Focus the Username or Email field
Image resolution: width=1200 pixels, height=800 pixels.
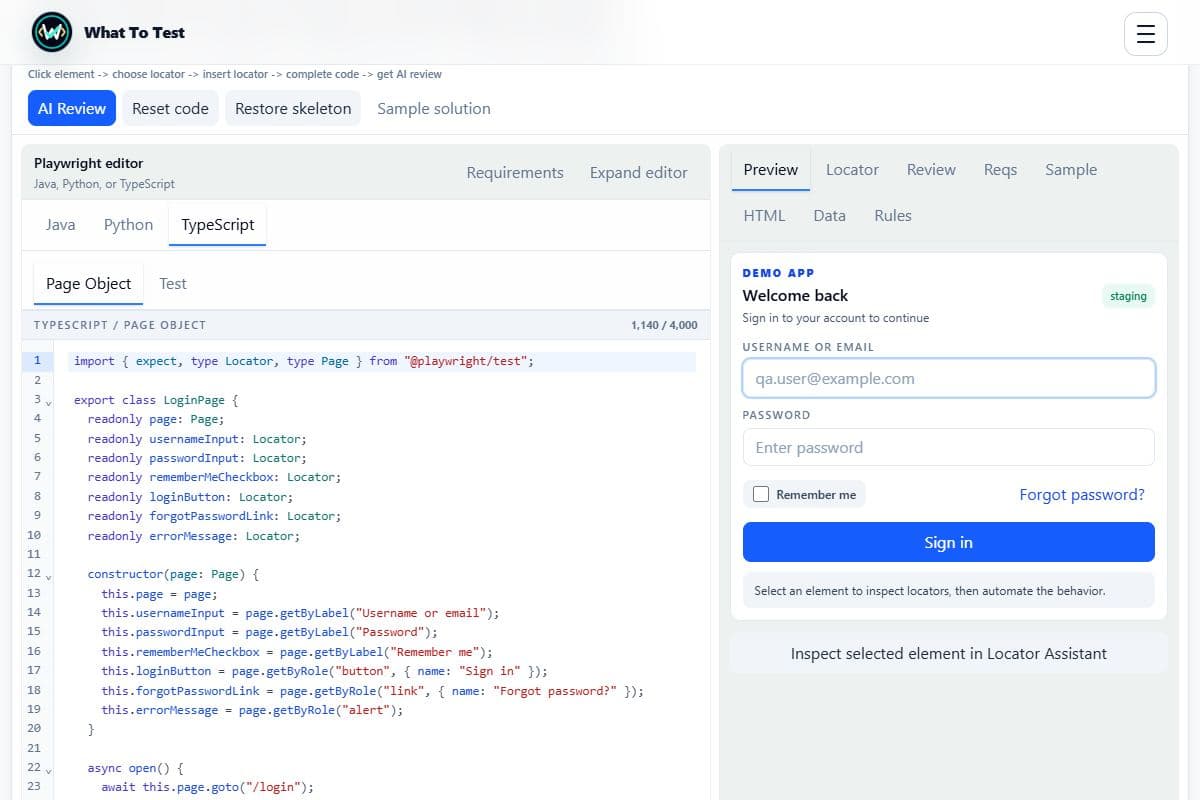pos(949,378)
